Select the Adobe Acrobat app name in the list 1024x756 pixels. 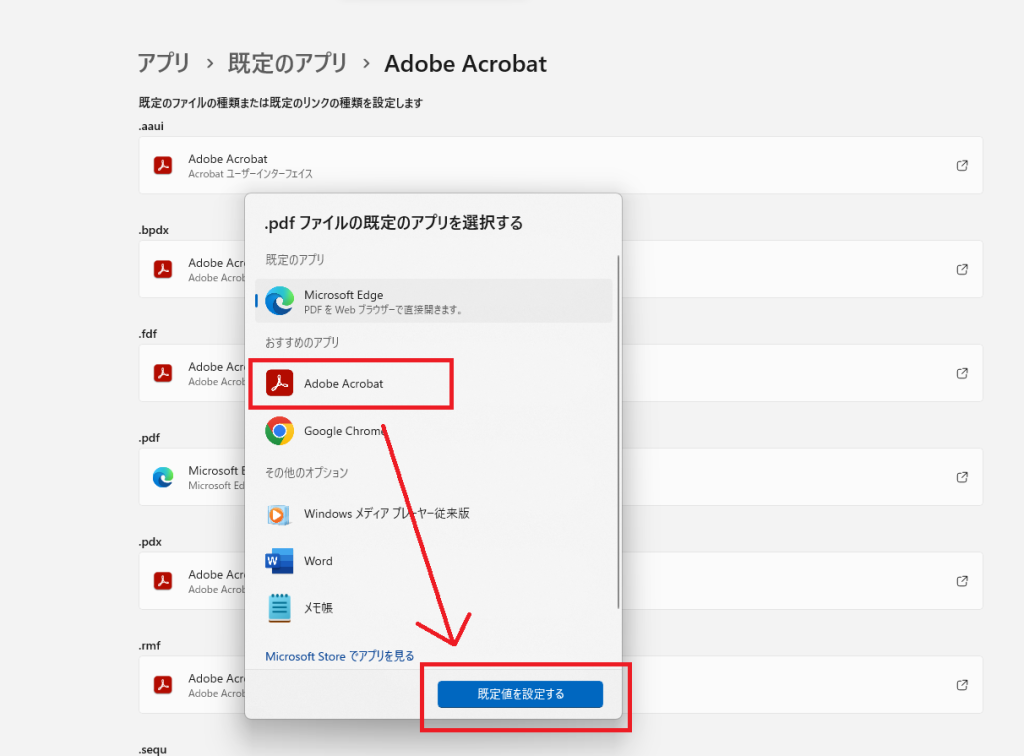344,384
